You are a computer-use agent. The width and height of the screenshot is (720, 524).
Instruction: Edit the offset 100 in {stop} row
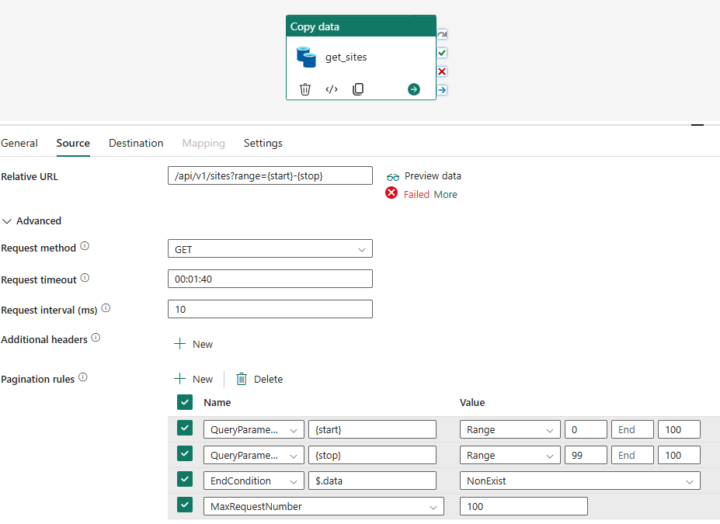click(x=679, y=456)
